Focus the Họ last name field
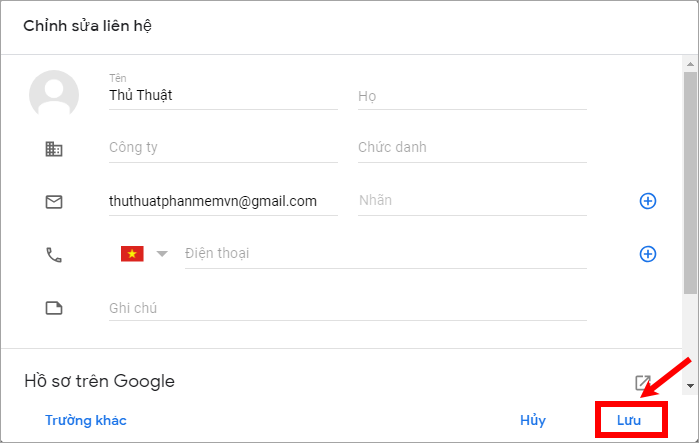Screen dimensions: 699x443 coord(472,96)
